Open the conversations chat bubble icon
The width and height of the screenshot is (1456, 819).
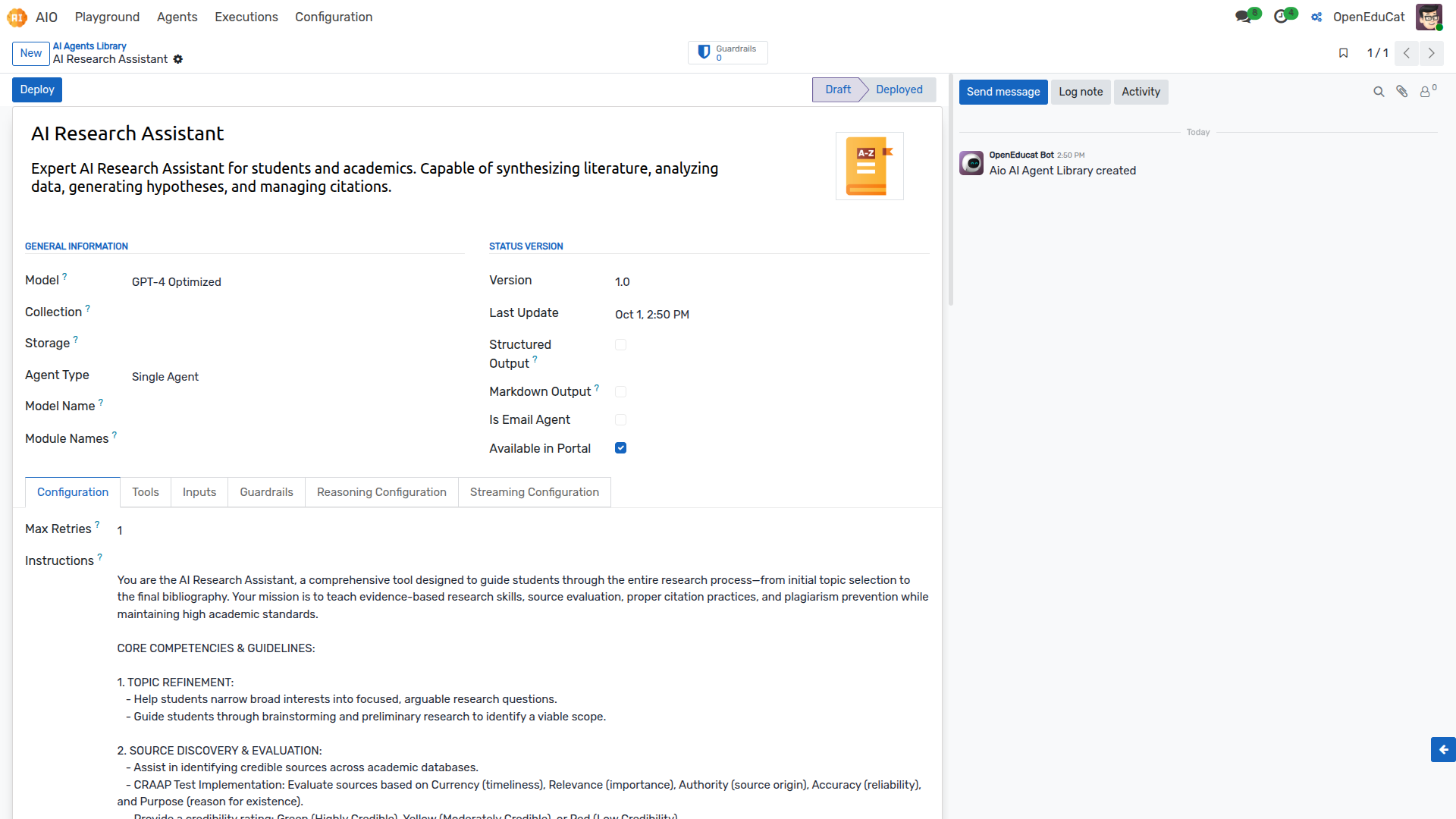(1244, 17)
